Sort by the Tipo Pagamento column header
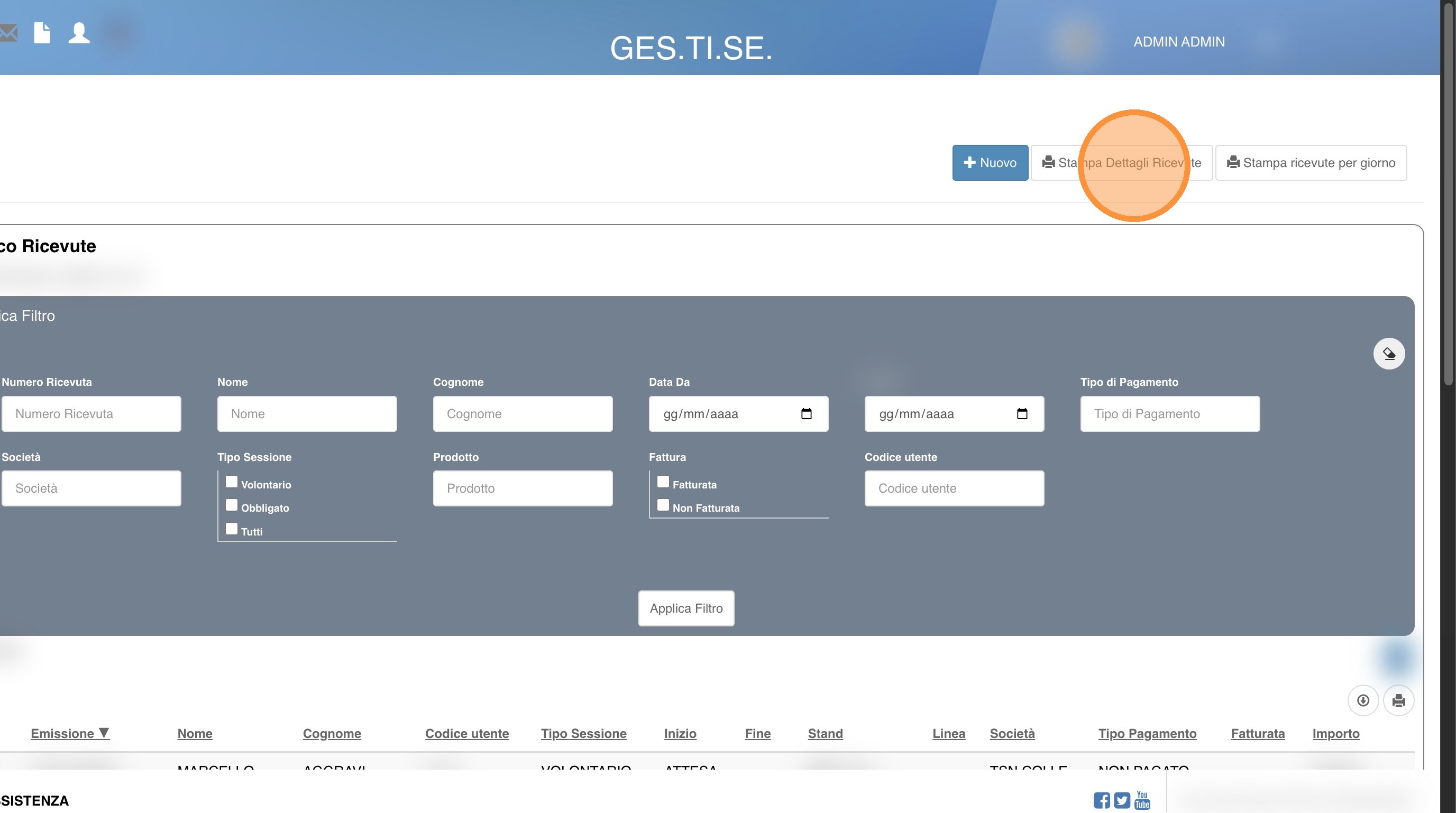 tap(1147, 733)
